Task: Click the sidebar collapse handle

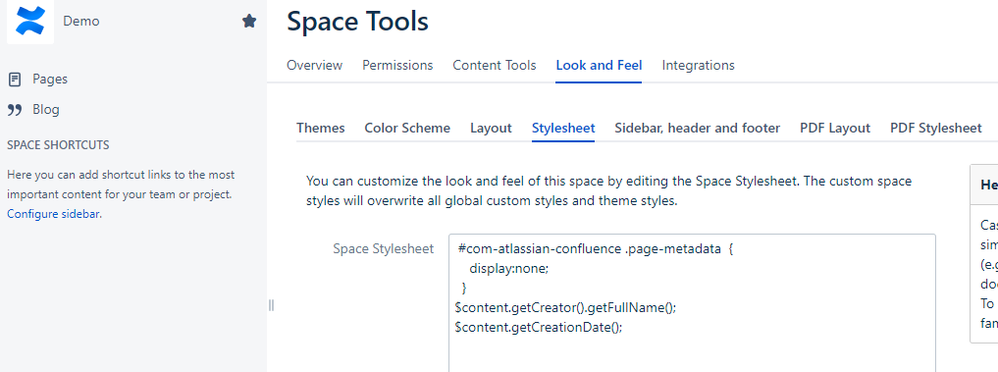Action: [271, 305]
